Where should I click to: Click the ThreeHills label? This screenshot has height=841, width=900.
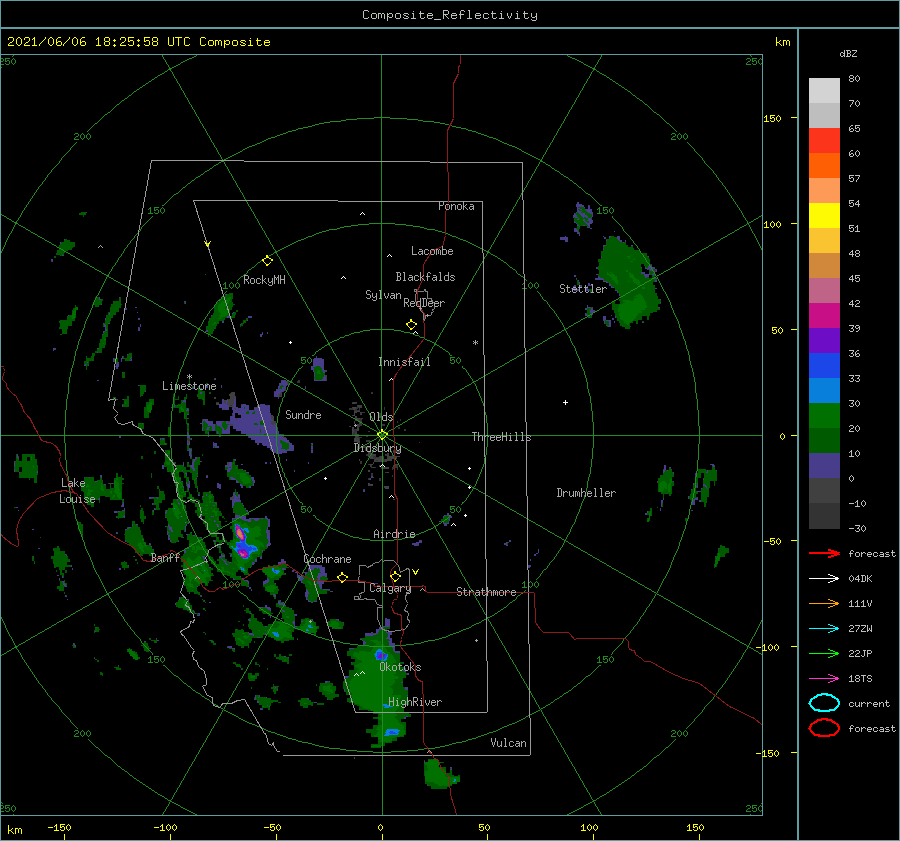click(x=502, y=437)
